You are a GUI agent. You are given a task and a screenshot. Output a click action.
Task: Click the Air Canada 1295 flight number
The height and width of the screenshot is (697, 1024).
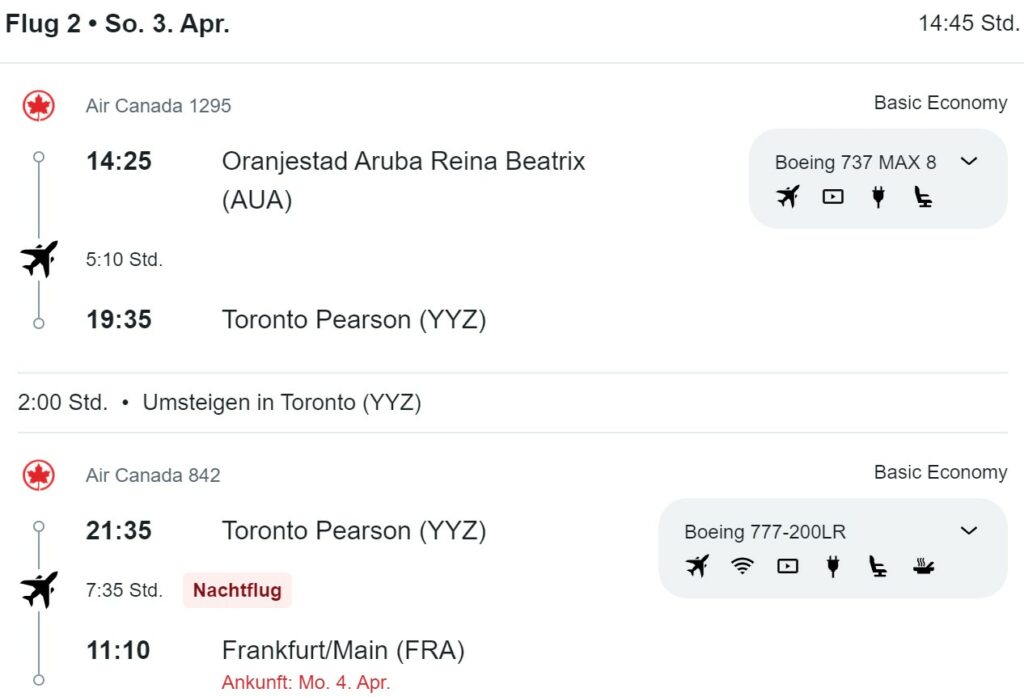click(x=158, y=106)
